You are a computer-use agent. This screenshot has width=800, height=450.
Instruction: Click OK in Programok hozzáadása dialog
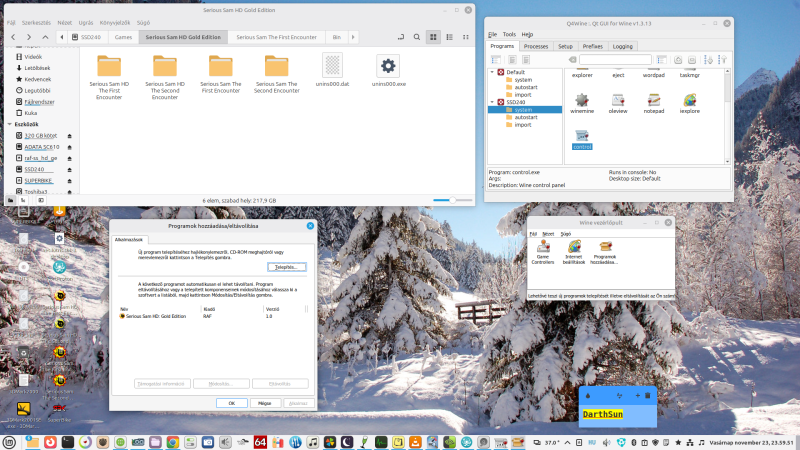[232, 403]
